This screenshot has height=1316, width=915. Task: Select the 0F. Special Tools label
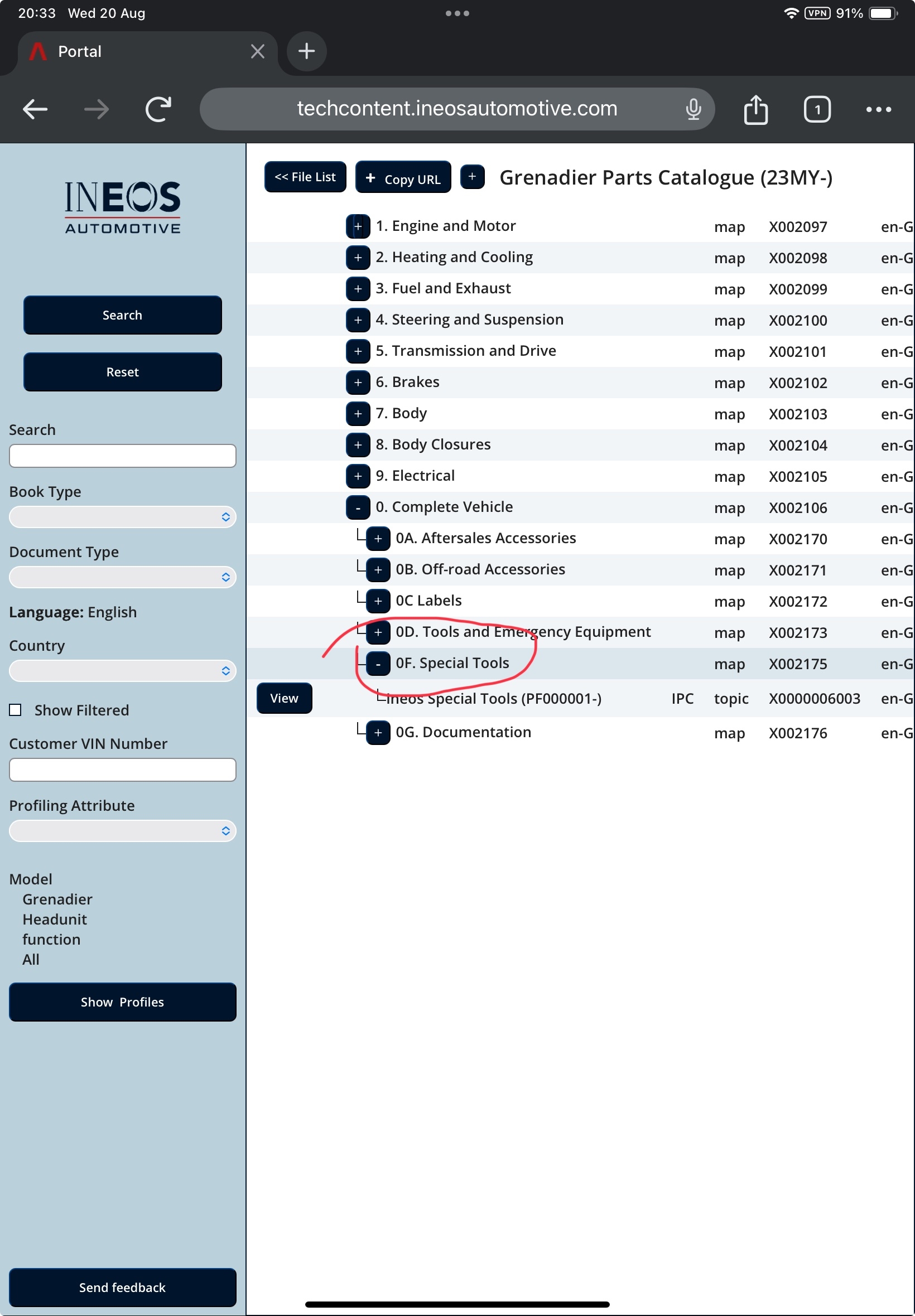pyautogui.click(x=452, y=663)
